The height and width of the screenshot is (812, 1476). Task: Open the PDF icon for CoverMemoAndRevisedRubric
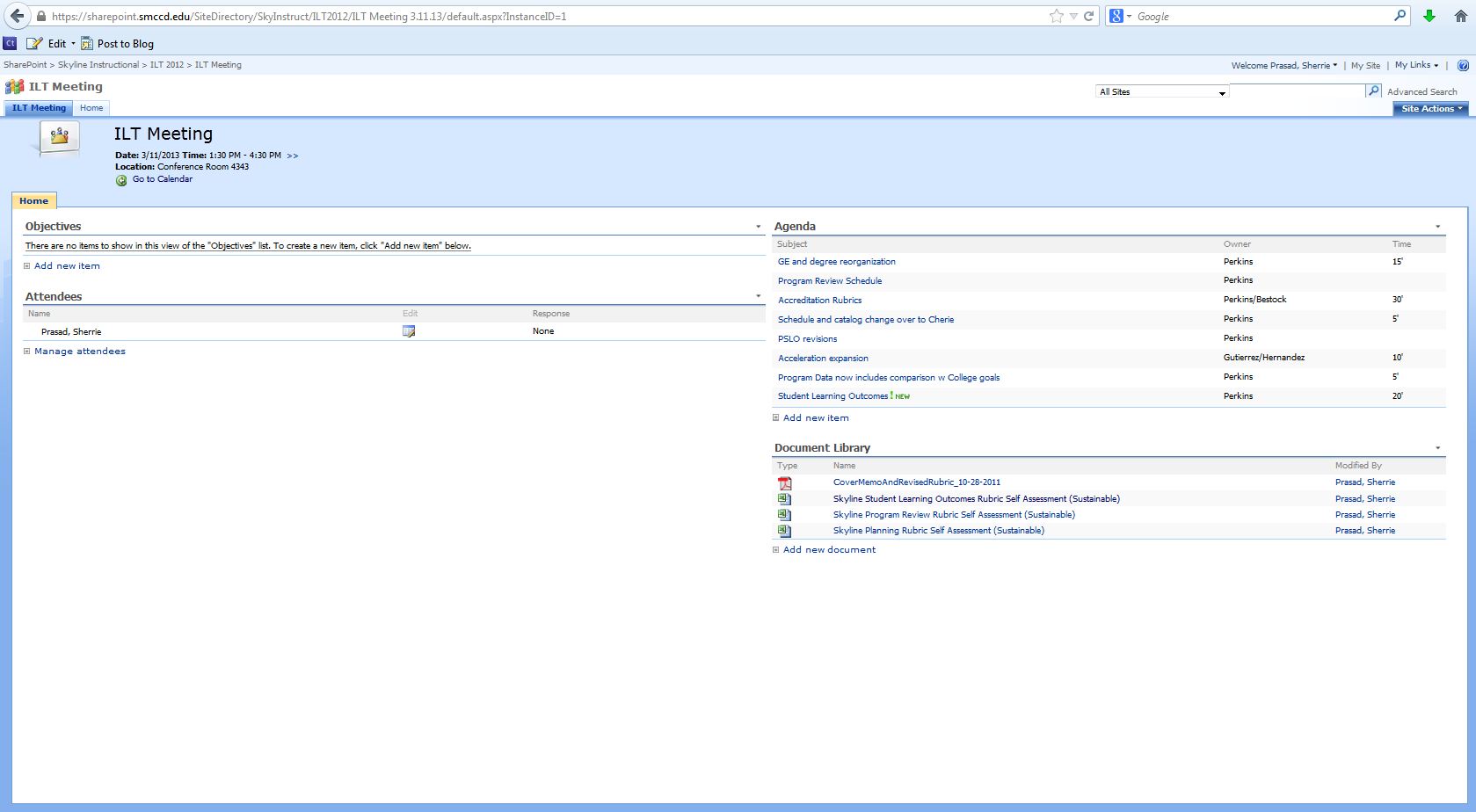tap(784, 482)
